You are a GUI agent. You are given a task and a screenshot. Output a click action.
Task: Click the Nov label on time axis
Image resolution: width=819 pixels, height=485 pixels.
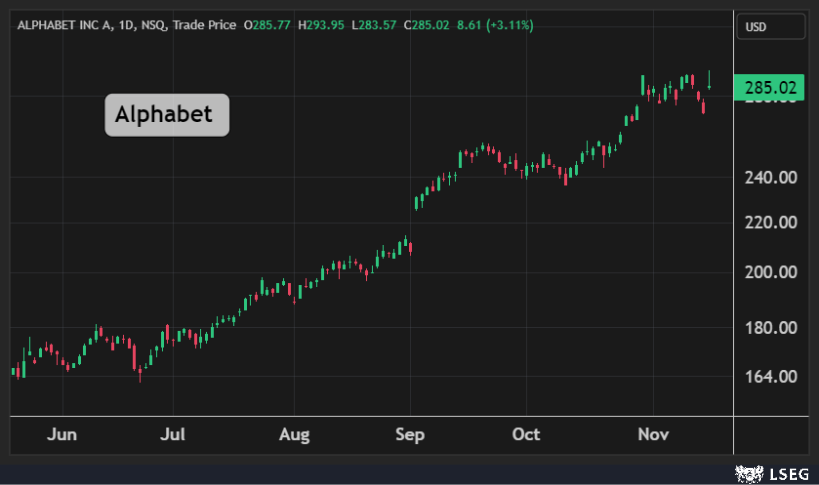pos(652,435)
